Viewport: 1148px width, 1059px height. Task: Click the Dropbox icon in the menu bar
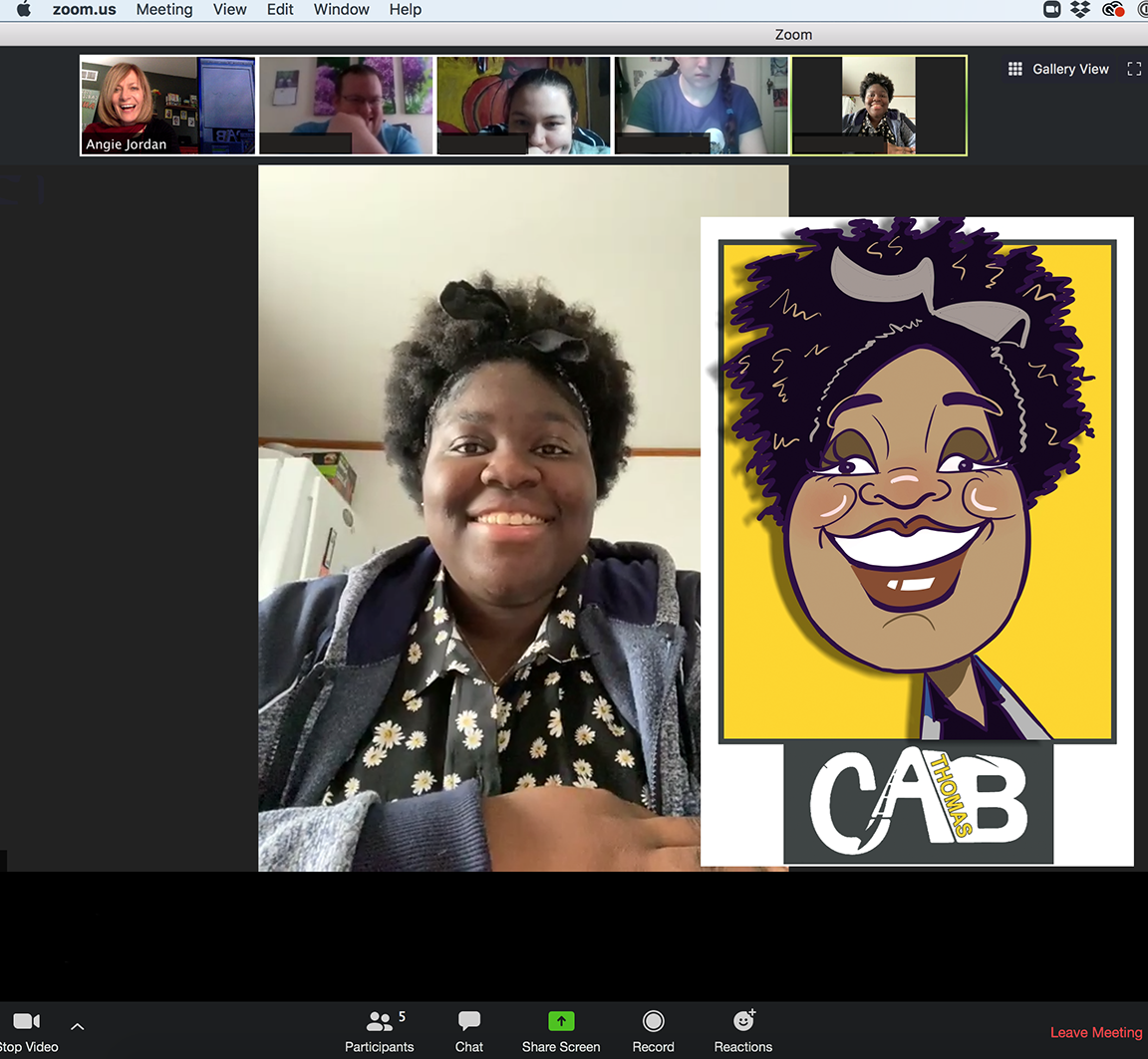click(x=1080, y=10)
